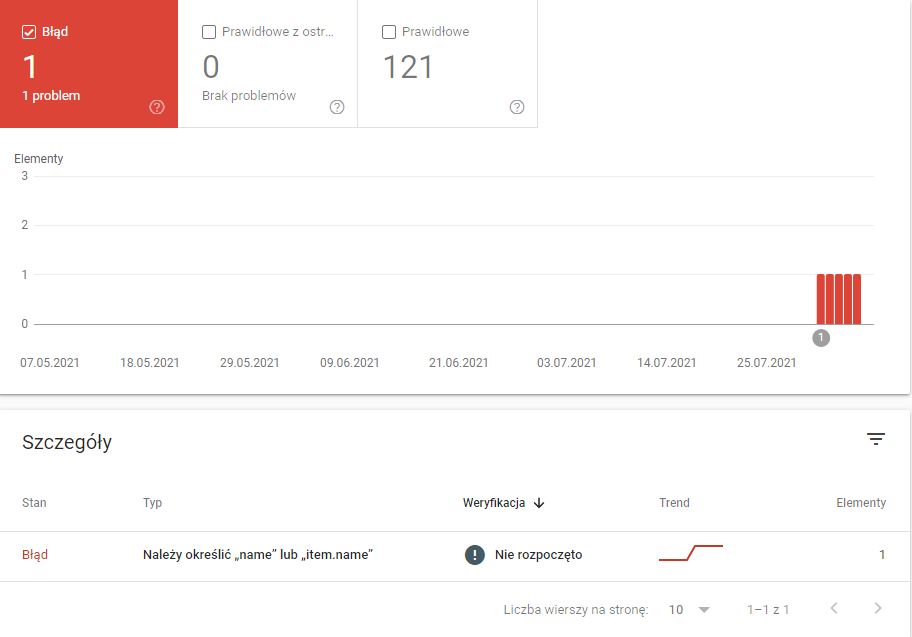Click the sort arrow beside Weryfikacja
The height and width of the screenshot is (637, 912).
[539, 503]
